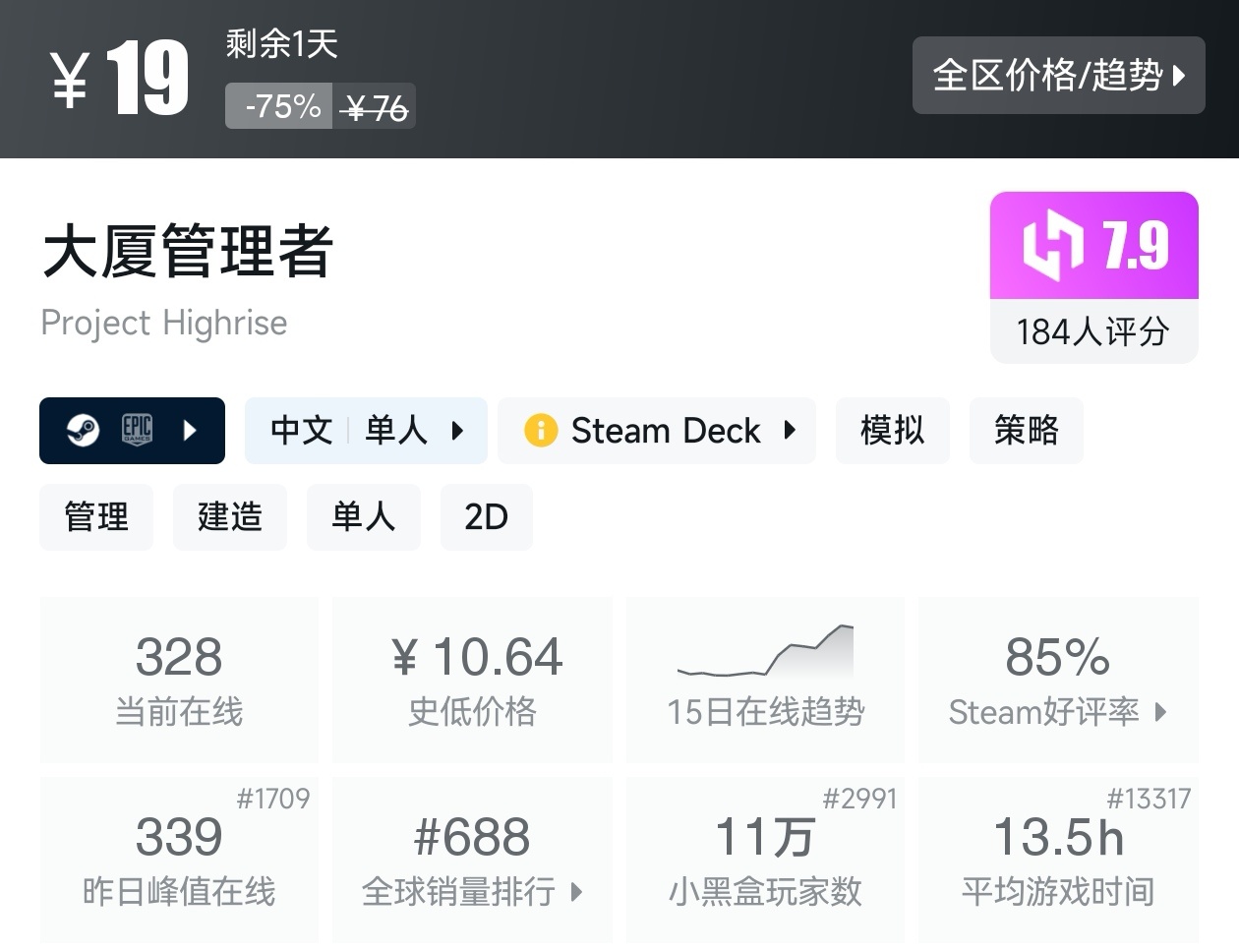Click the Xiaoheihe logo on the 7.9 score badge
The width and height of the screenshot is (1239, 952).
coord(1052,246)
